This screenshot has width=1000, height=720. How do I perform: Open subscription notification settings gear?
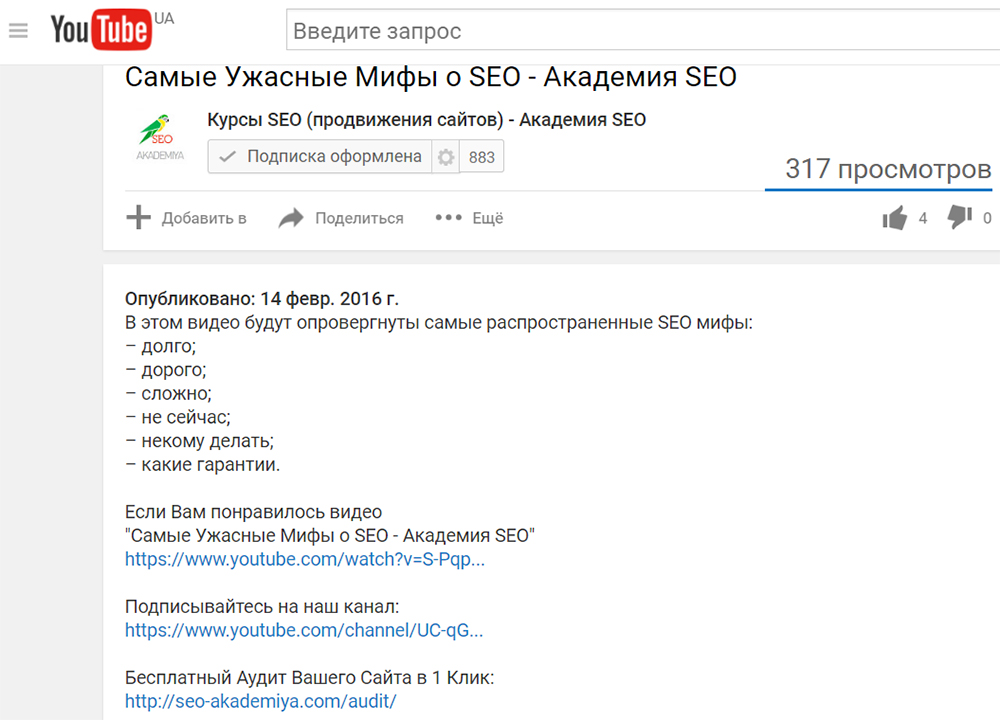[x=446, y=157]
